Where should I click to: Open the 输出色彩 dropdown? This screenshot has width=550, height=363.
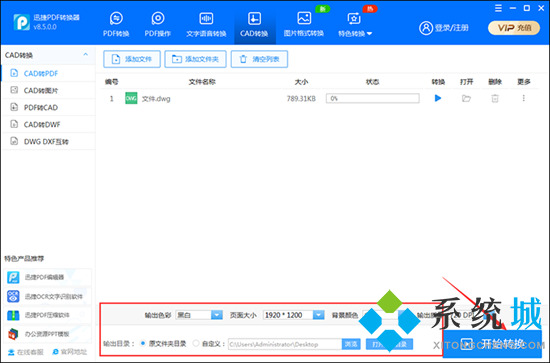199,315
